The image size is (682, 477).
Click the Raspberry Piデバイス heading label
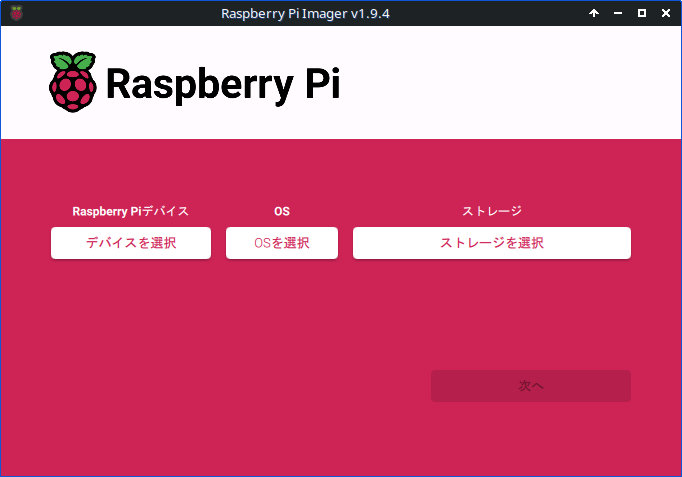(131, 211)
